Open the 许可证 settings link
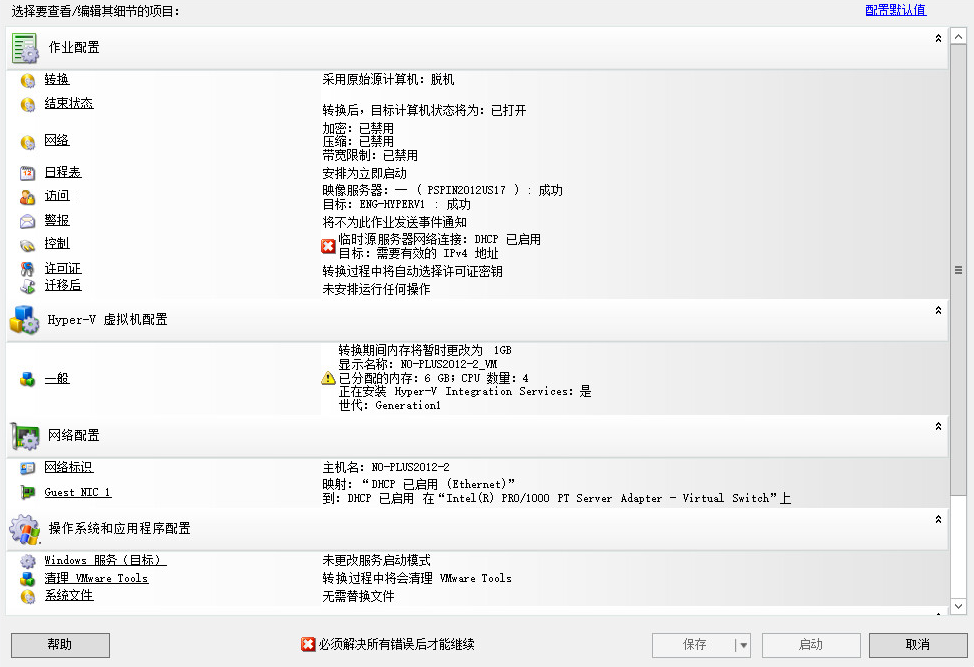The width and height of the screenshot is (974, 667). (x=63, y=268)
